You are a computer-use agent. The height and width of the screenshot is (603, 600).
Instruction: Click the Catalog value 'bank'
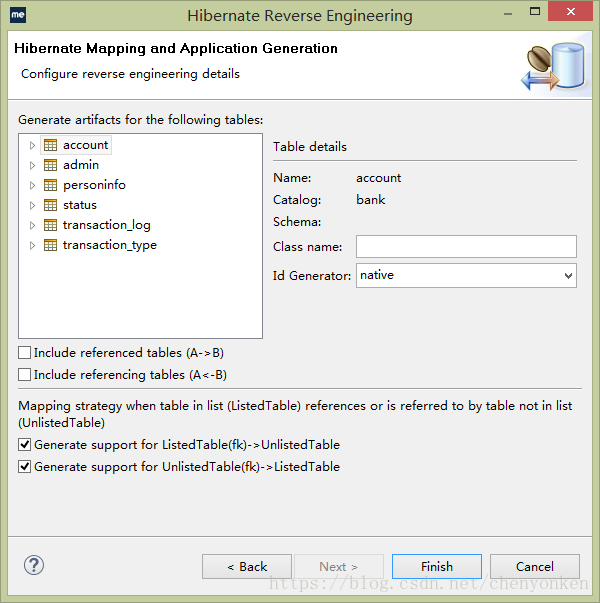[370, 200]
